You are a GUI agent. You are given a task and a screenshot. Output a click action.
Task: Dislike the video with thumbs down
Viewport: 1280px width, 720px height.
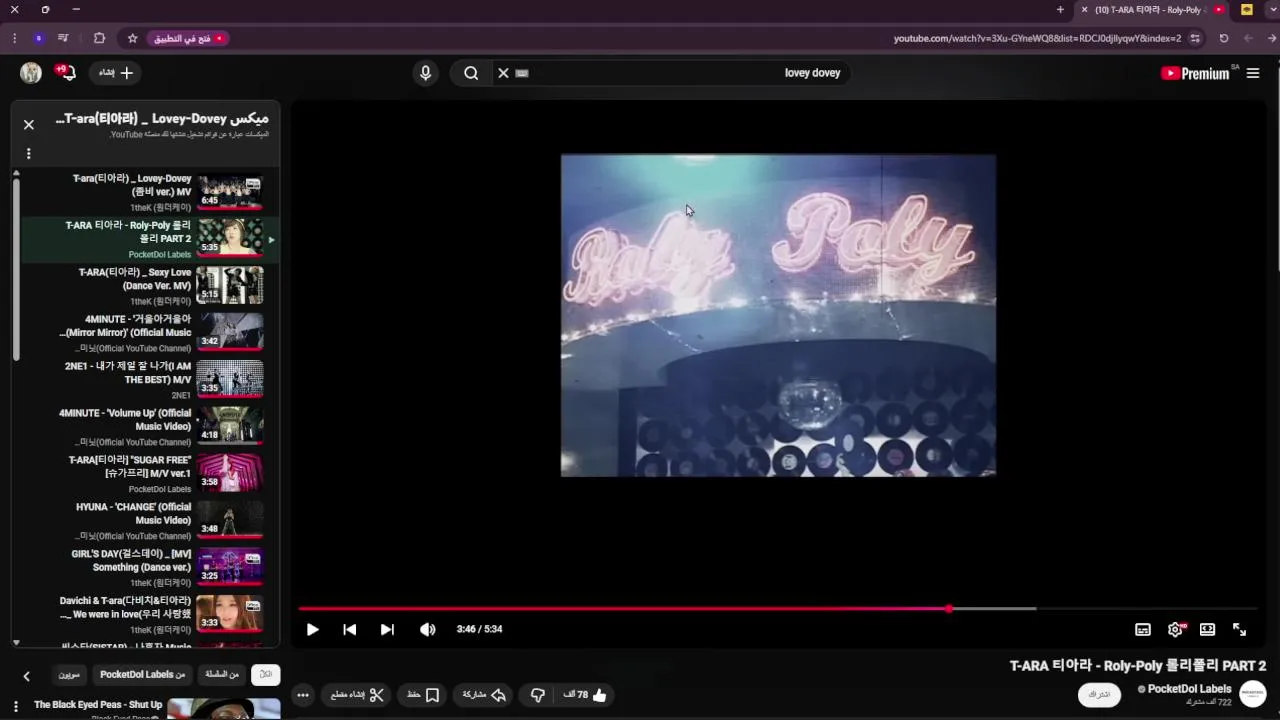pos(538,695)
